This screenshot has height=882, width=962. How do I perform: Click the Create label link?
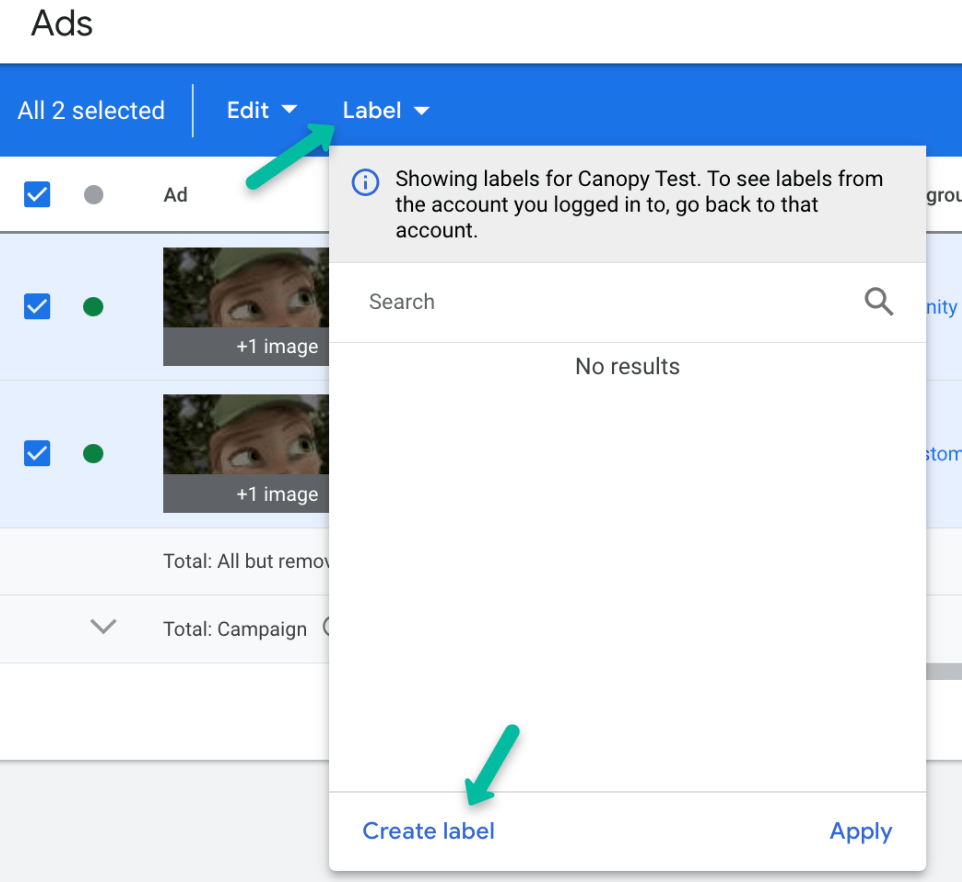[x=428, y=831]
